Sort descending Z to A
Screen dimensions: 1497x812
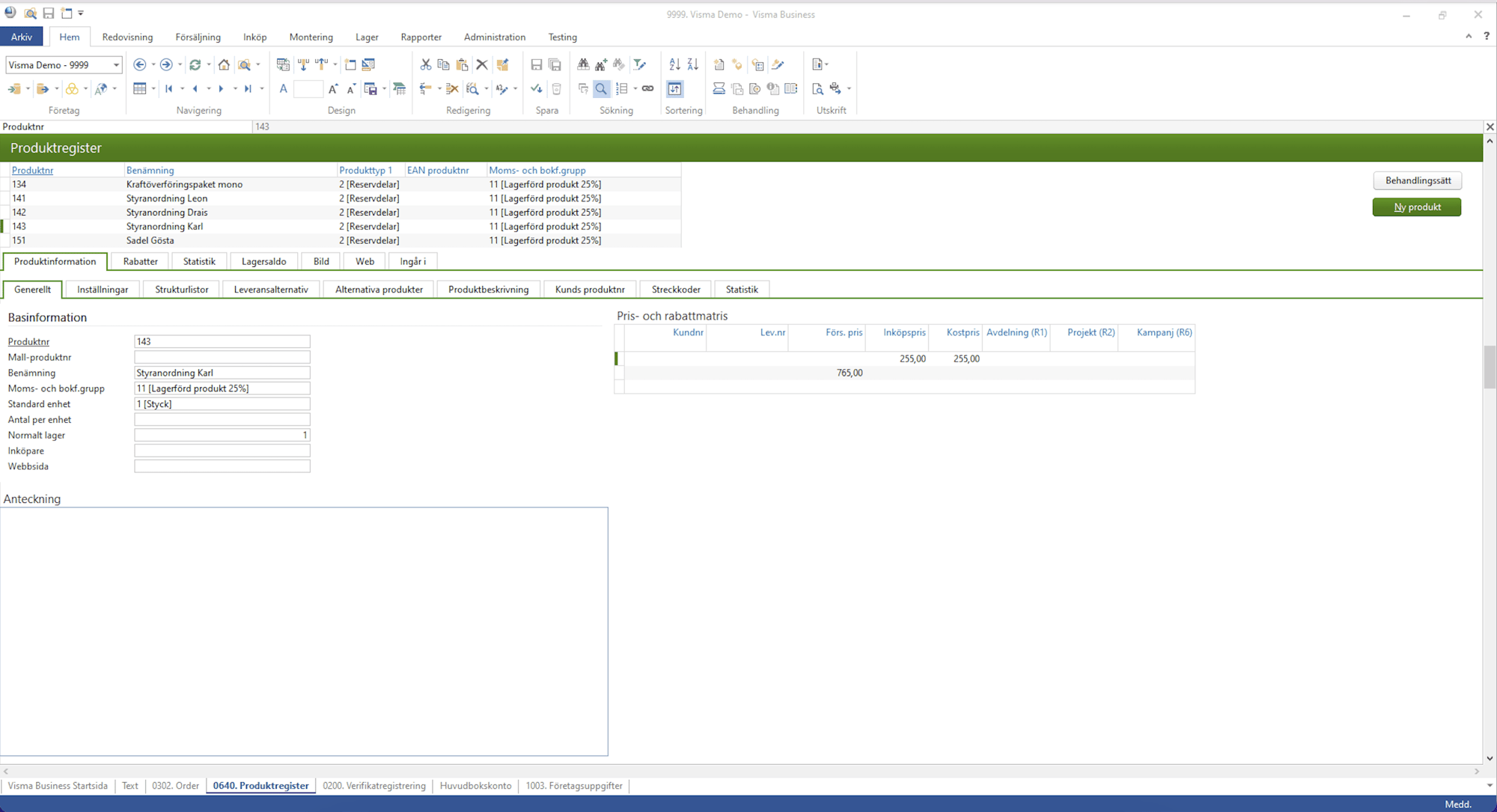693,65
